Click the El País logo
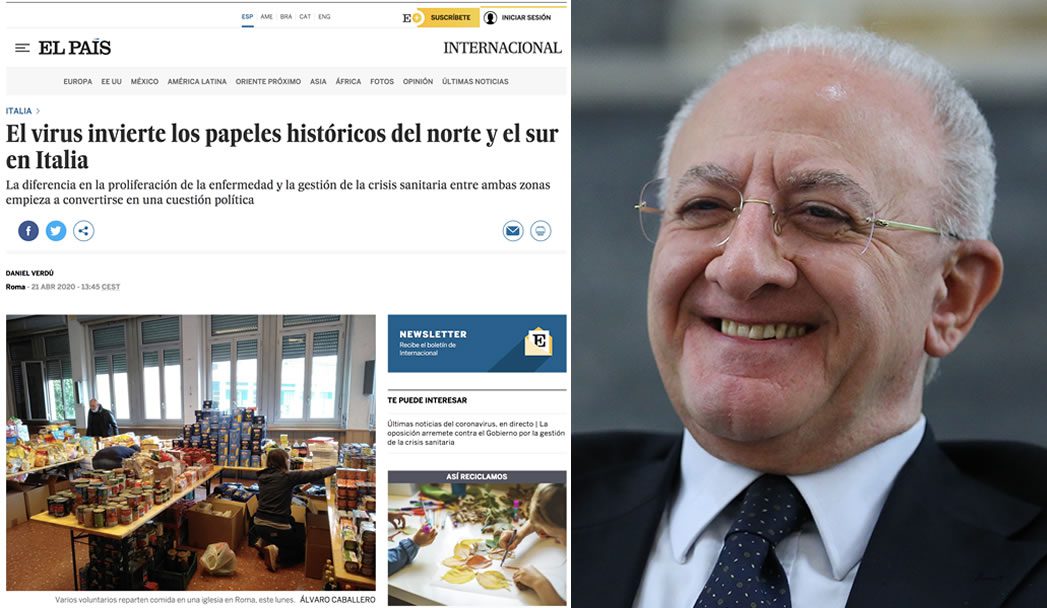The height and width of the screenshot is (608, 1047). pyautogui.click(x=75, y=47)
